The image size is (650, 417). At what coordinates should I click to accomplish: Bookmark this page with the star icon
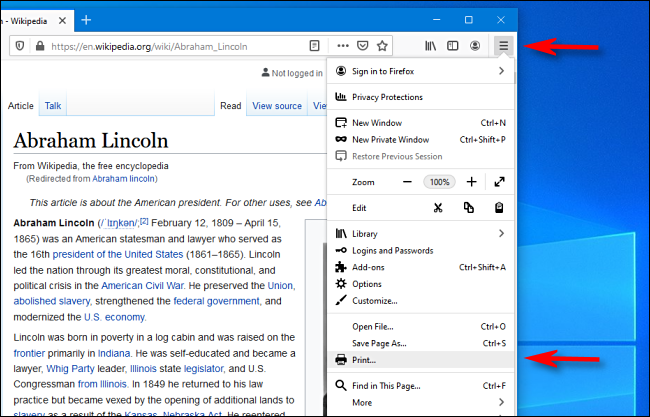382,46
